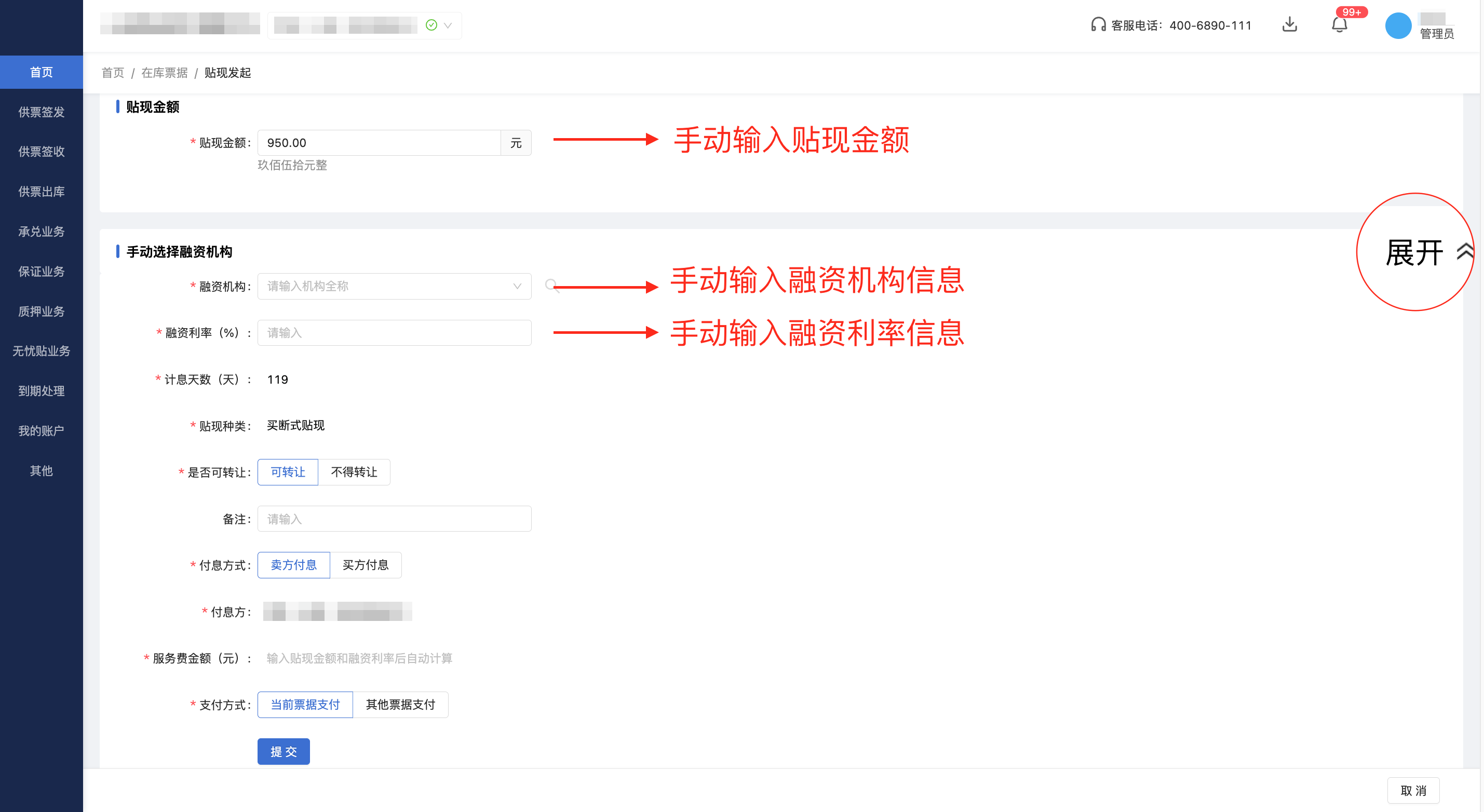
Task: Click the 取消 cancel button
Action: click(1413, 791)
